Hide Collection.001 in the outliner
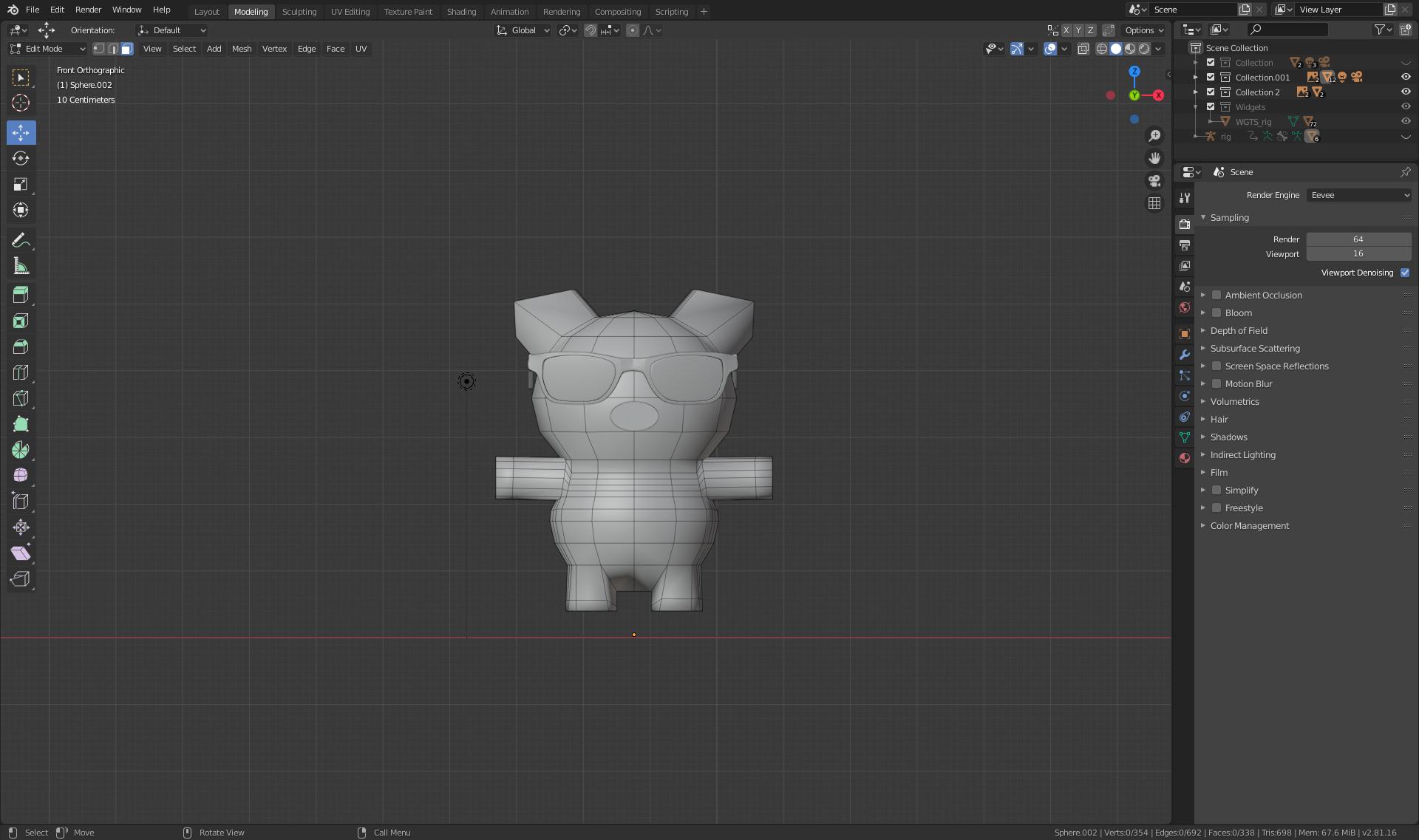Screen dimensions: 1419x840 pos(1405,77)
